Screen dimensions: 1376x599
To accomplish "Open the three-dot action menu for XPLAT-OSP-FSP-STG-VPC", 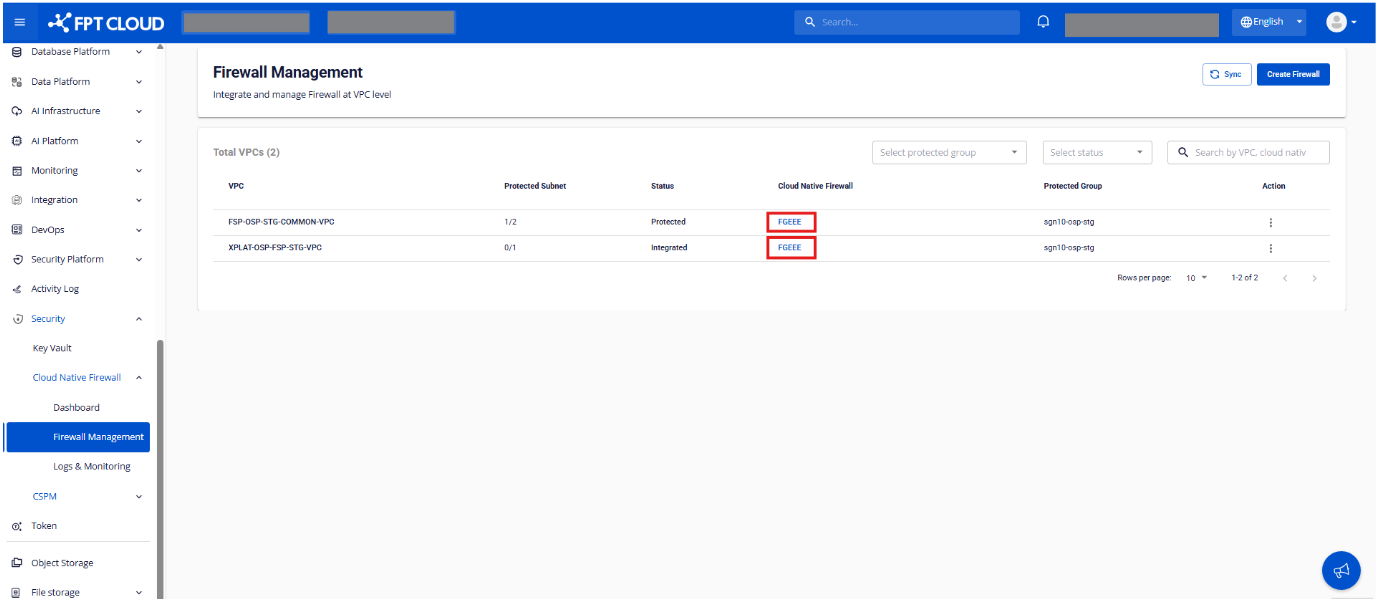I will tap(1270, 248).
